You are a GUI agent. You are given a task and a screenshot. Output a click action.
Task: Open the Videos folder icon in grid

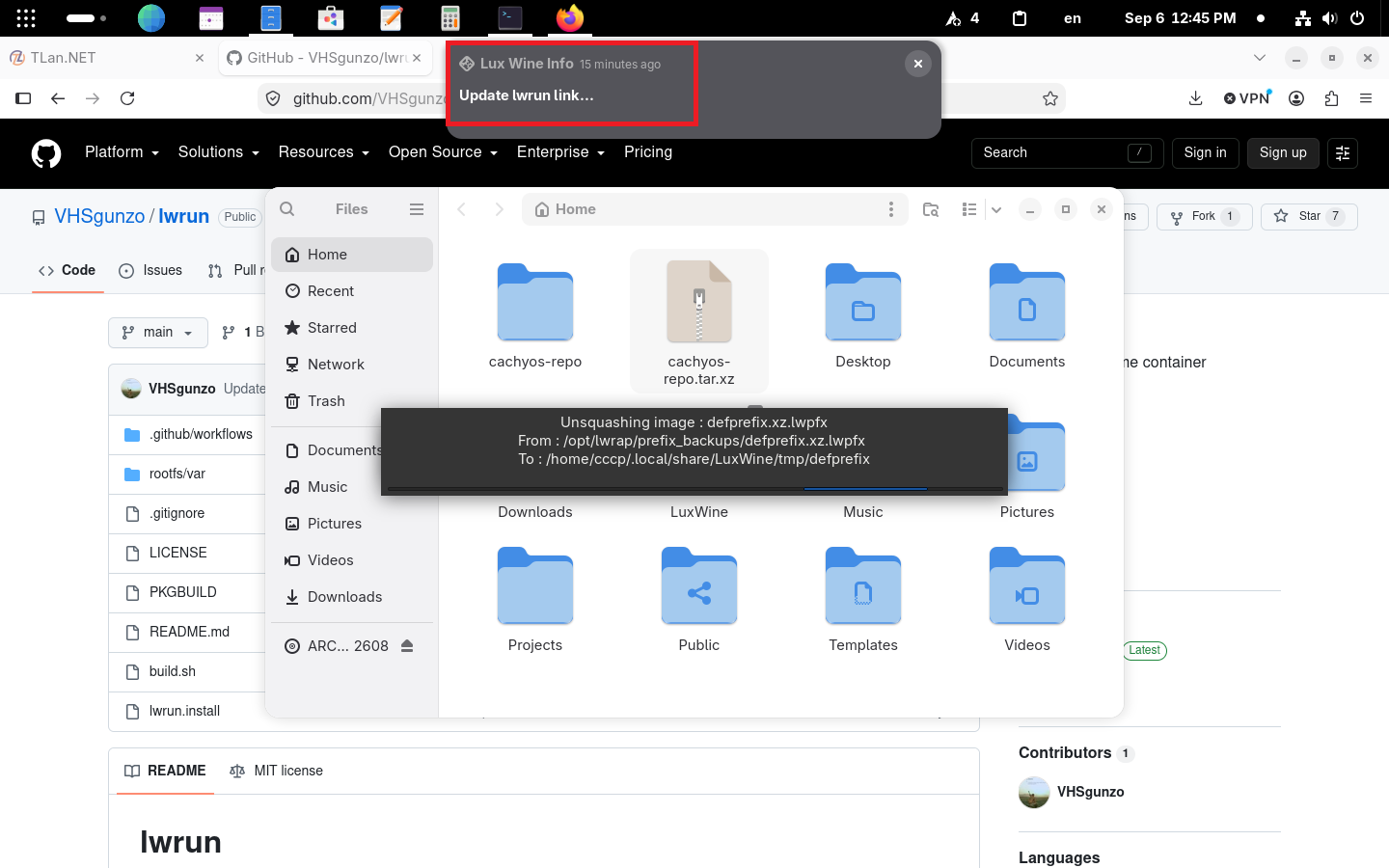pyautogui.click(x=1027, y=586)
